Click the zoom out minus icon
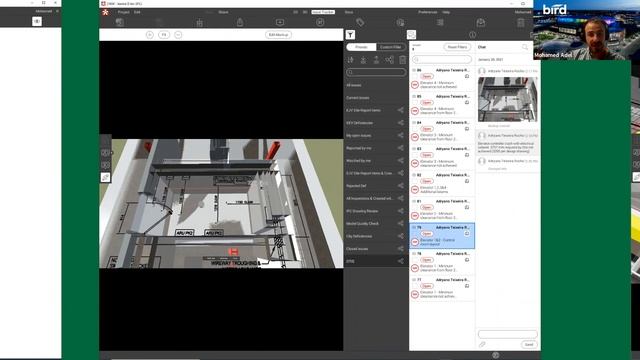The width and height of the screenshot is (640, 360). pos(178,35)
